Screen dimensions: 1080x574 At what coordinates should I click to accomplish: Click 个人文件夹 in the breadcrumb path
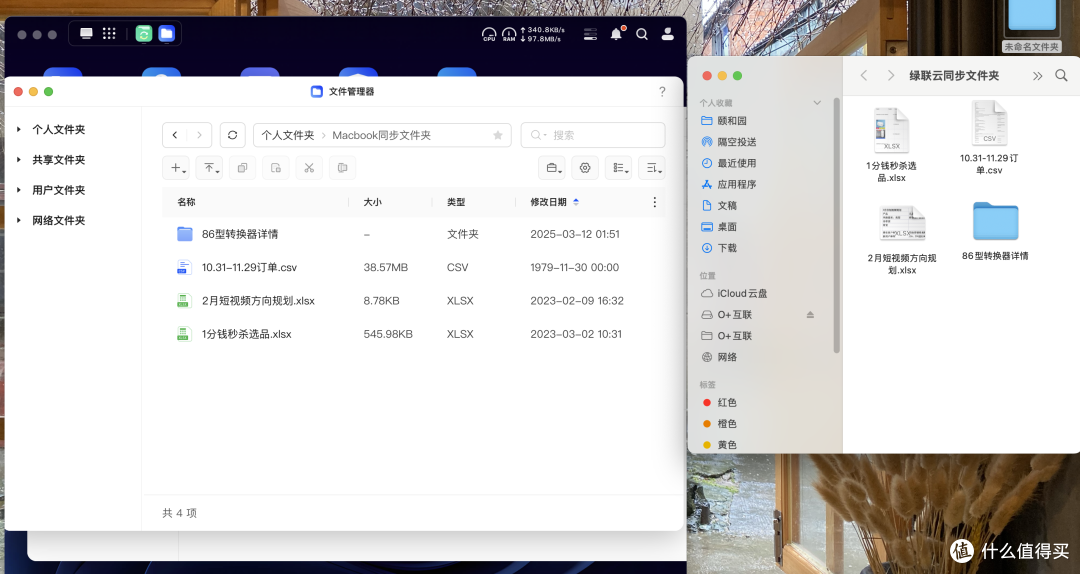(288, 135)
